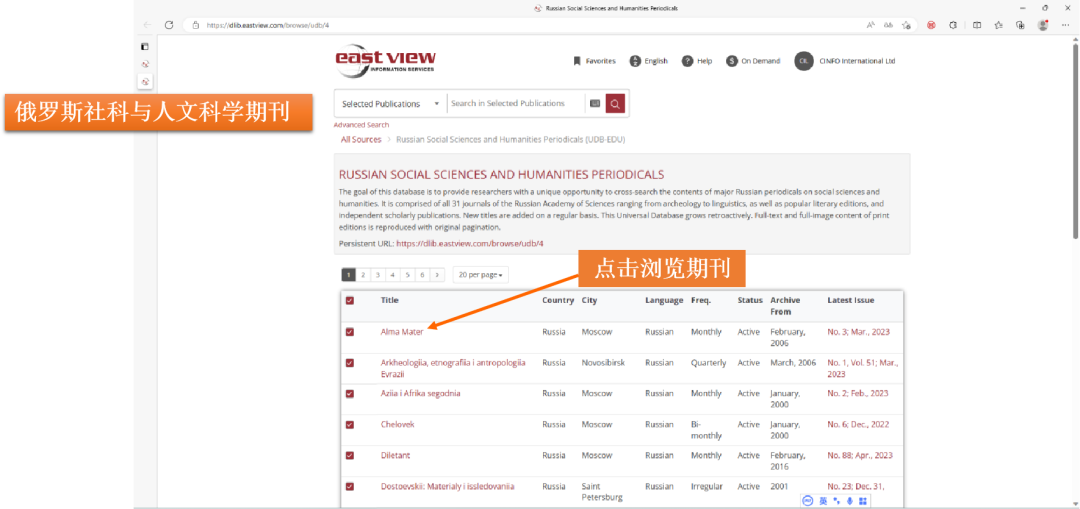
Task: Click next page arrow in pagination
Action: click(437, 274)
